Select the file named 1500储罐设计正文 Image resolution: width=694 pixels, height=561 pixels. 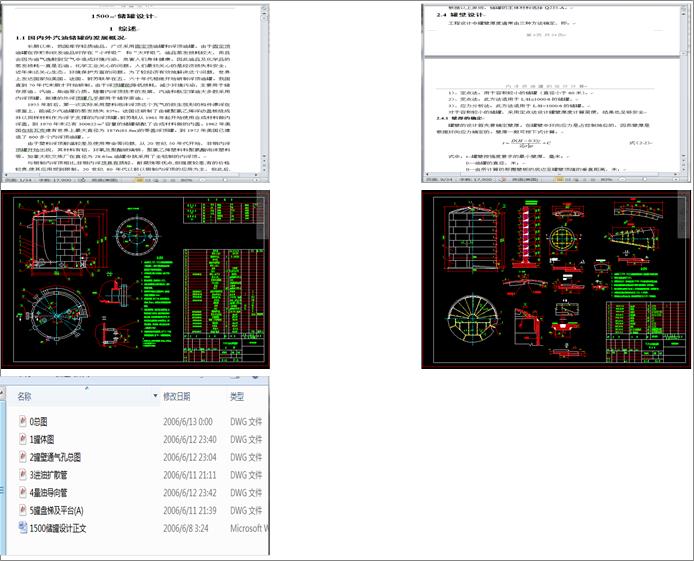(x=58, y=528)
